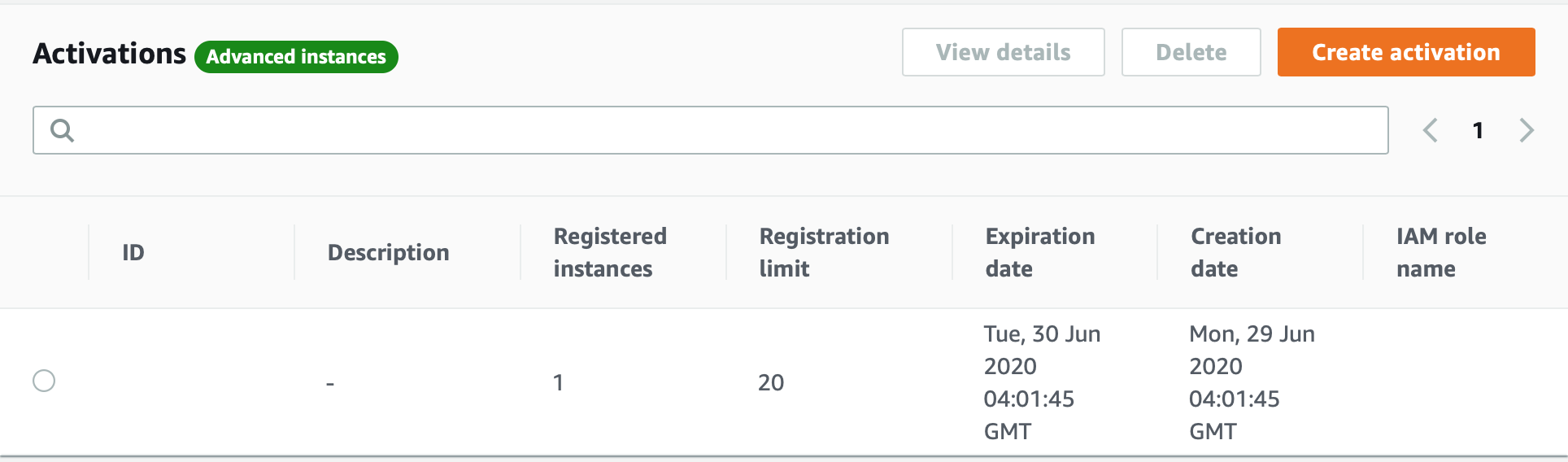The width and height of the screenshot is (1568, 462).
Task: Sort by ID column header
Action: click(x=133, y=252)
